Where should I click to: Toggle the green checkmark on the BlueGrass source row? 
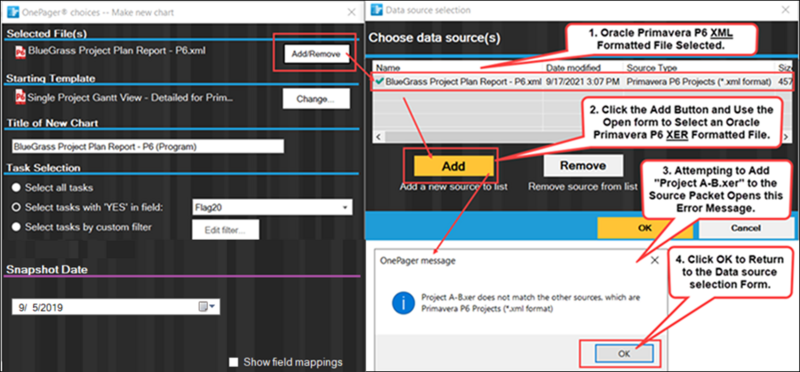pyautogui.click(x=379, y=81)
